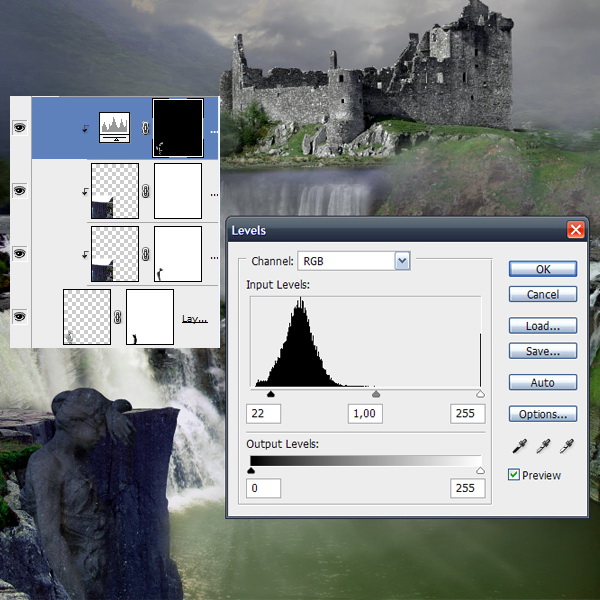The width and height of the screenshot is (600, 600).
Task: Toggle visibility of the bottom layer
Action: [19, 317]
